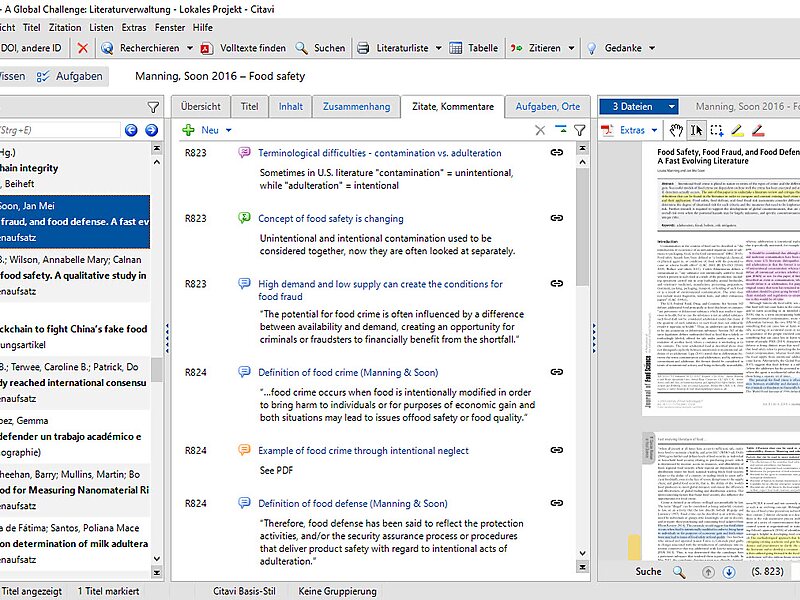
Task: Open 'Example of food crime through intentional neglect'
Action: pyautogui.click(x=363, y=451)
